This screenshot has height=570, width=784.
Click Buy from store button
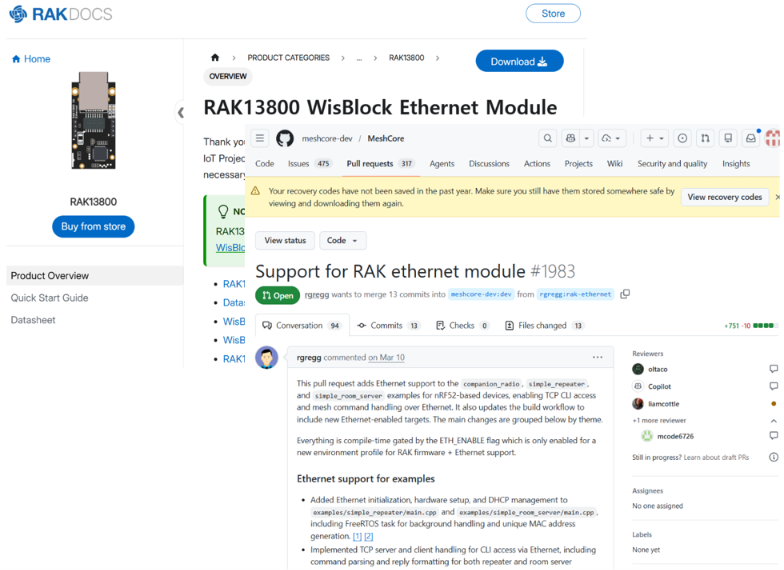coord(94,226)
